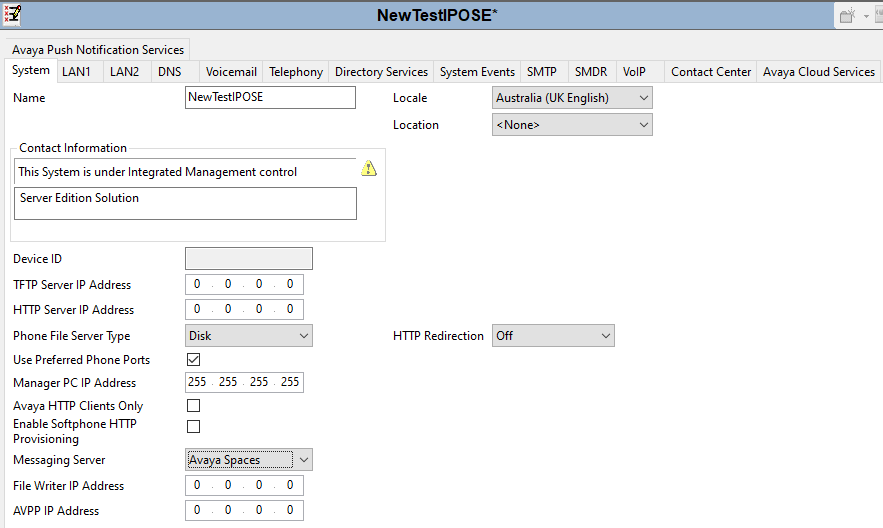Click the HTTP Server IP Address field
Image resolution: width=883 pixels, height=528 pixels.
click(244, 309)
